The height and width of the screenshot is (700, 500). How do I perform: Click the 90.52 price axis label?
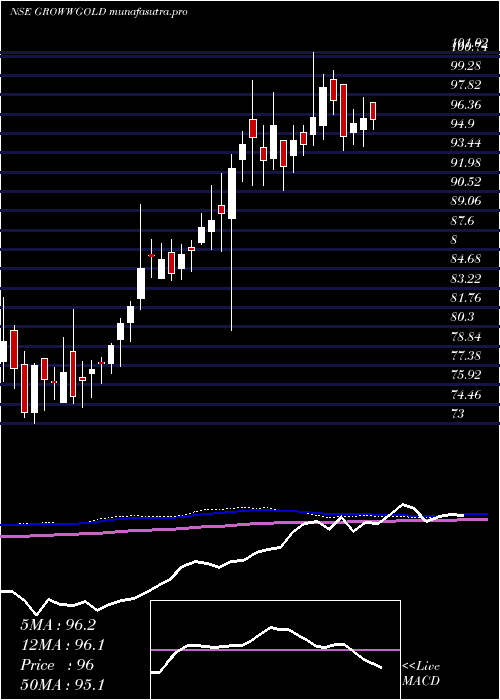coord(466,182)
